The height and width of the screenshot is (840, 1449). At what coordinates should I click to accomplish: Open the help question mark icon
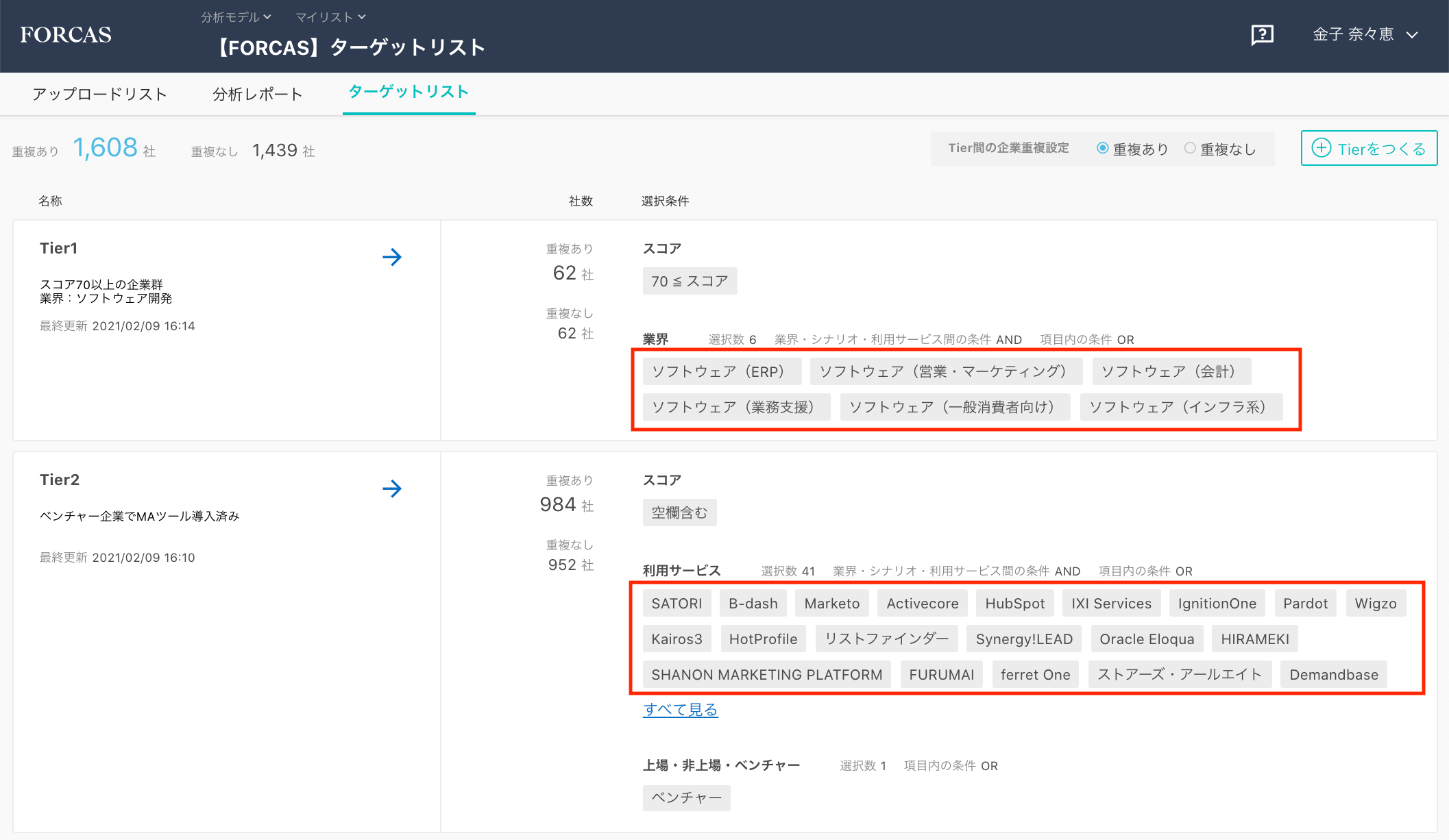click(1262, 34)
